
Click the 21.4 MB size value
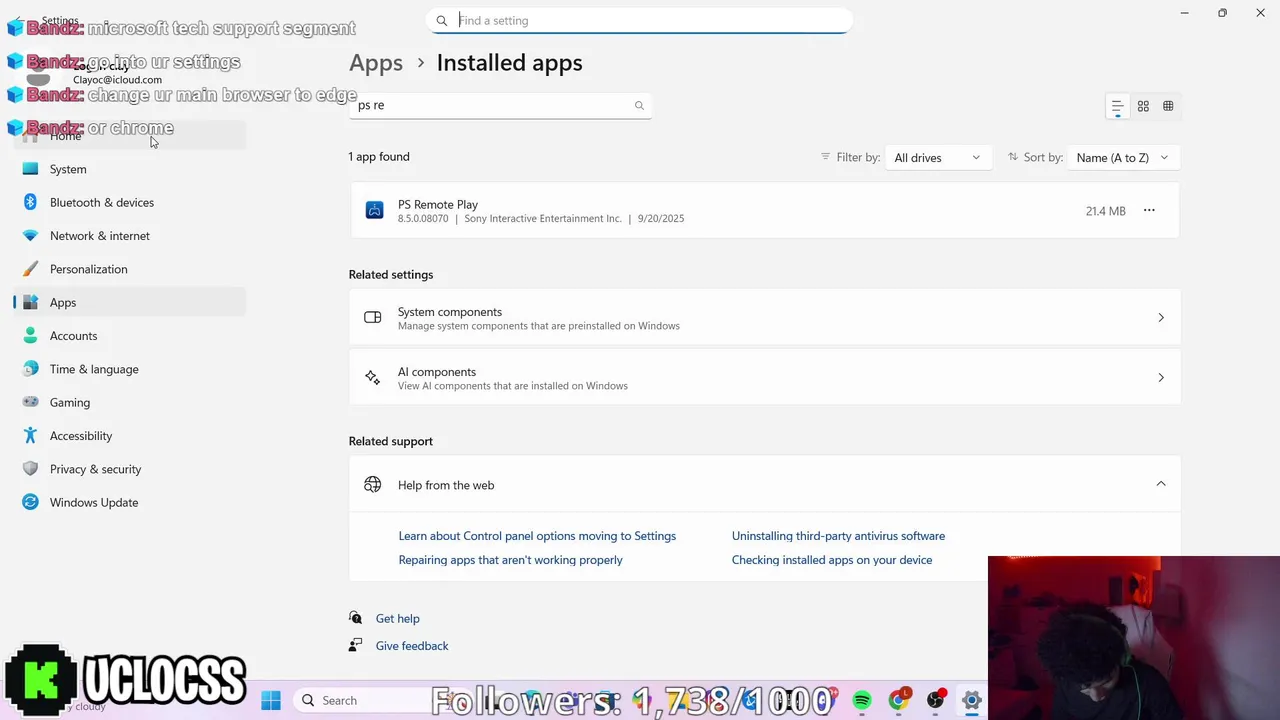click(x=1105, y=211)
